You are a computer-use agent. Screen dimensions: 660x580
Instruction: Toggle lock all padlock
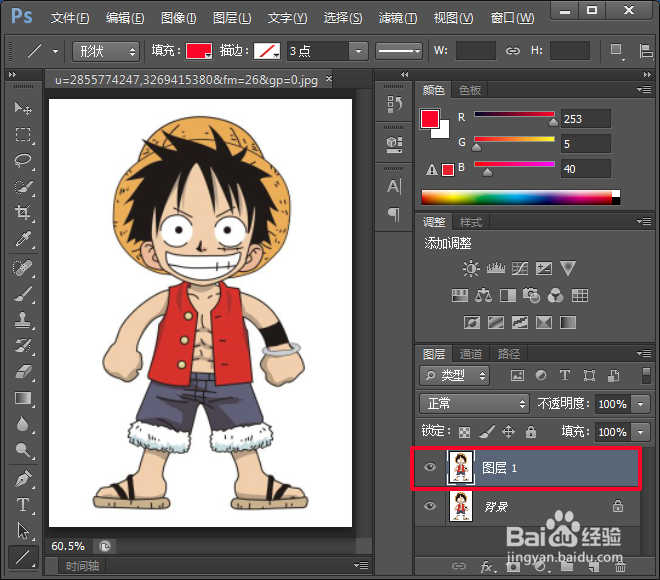pos(531,431)
